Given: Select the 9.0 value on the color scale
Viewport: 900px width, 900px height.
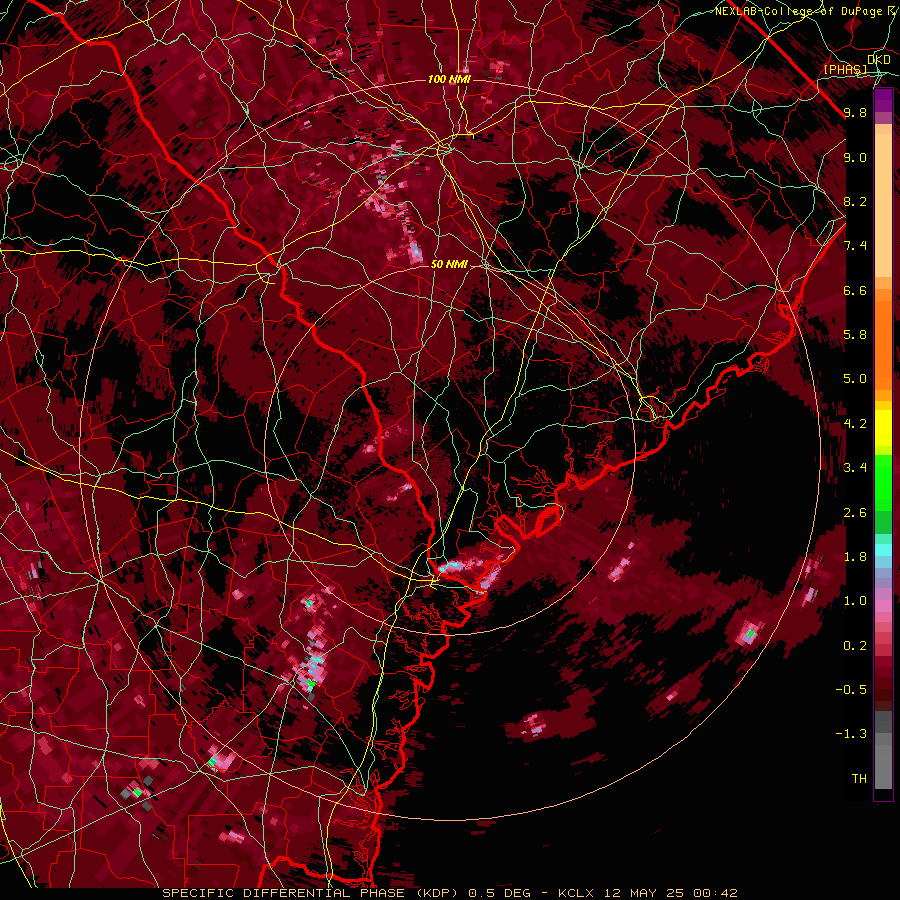Looking at the screenshot, I should pyautogui.click(x=855, y=157).
